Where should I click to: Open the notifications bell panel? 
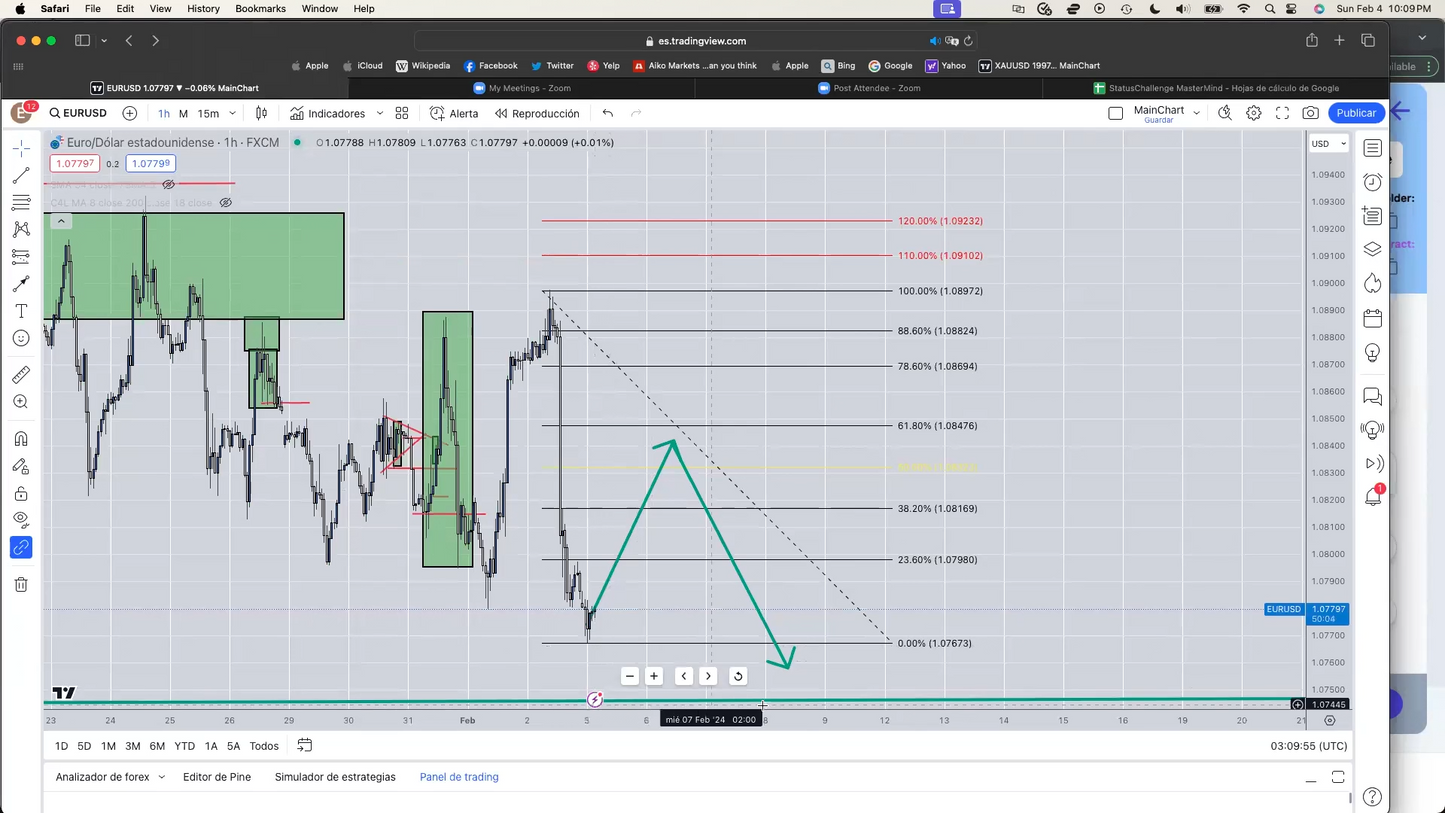[1373, 496]
